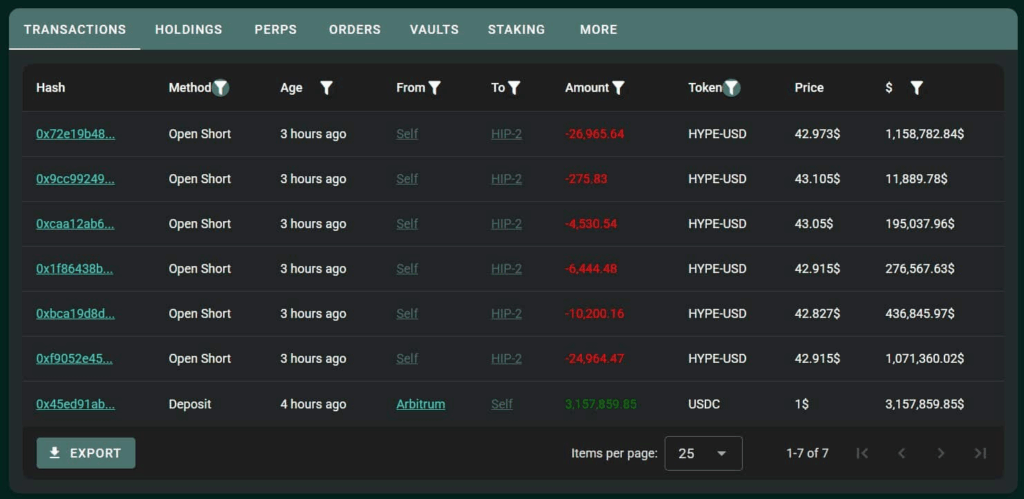The image size is (1024, 499).
Task: Go to the first page
Action: (862, 453)
